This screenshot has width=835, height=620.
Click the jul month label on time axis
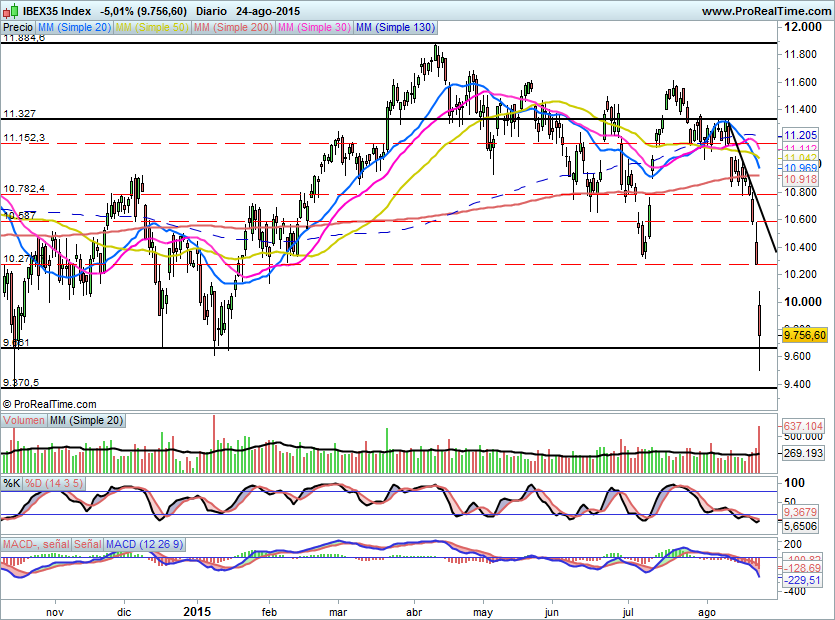pyautogui.click(x=628, y=613)
